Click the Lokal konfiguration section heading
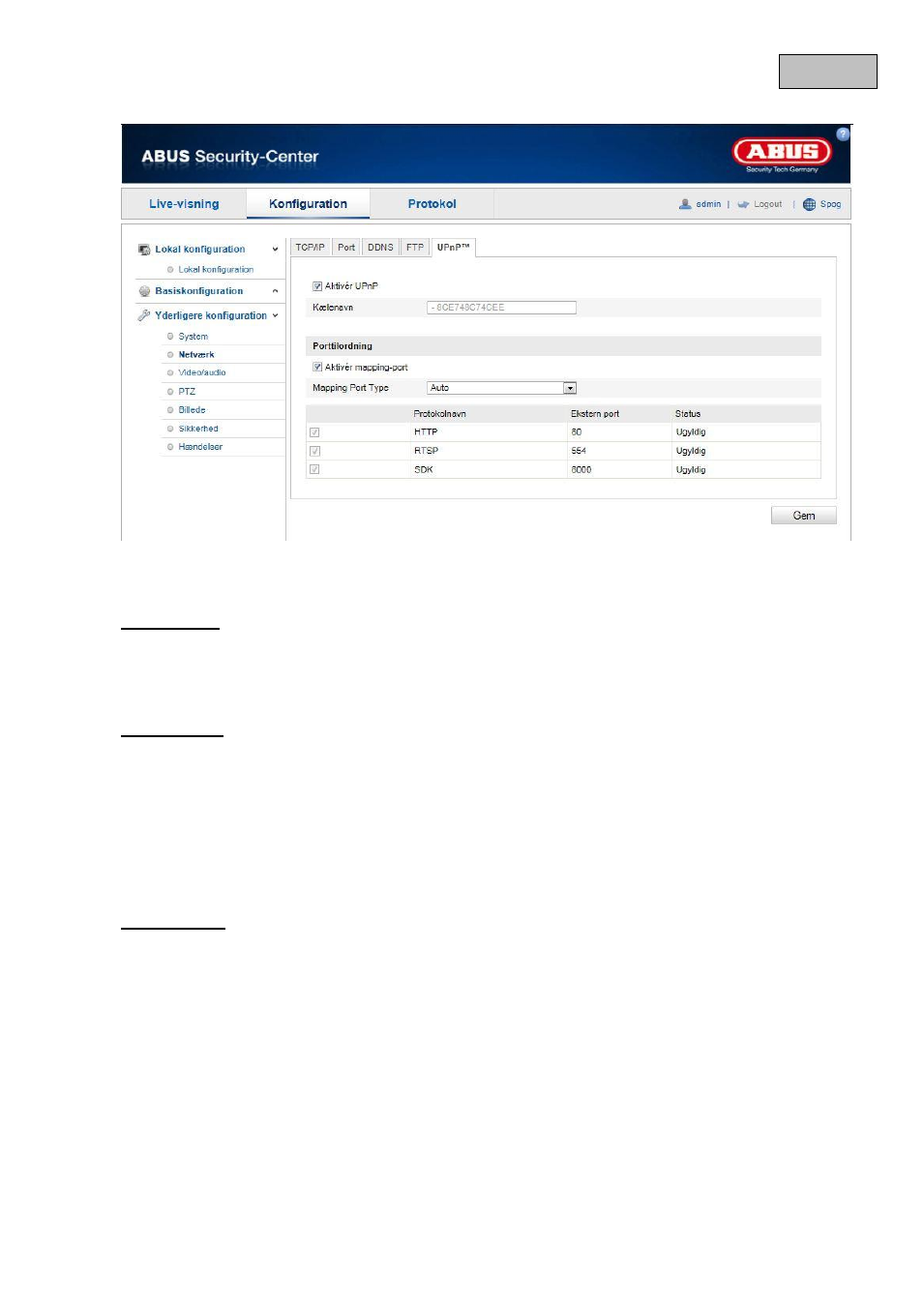Viewport: 924px width, 1306px height. pos(200,250)
